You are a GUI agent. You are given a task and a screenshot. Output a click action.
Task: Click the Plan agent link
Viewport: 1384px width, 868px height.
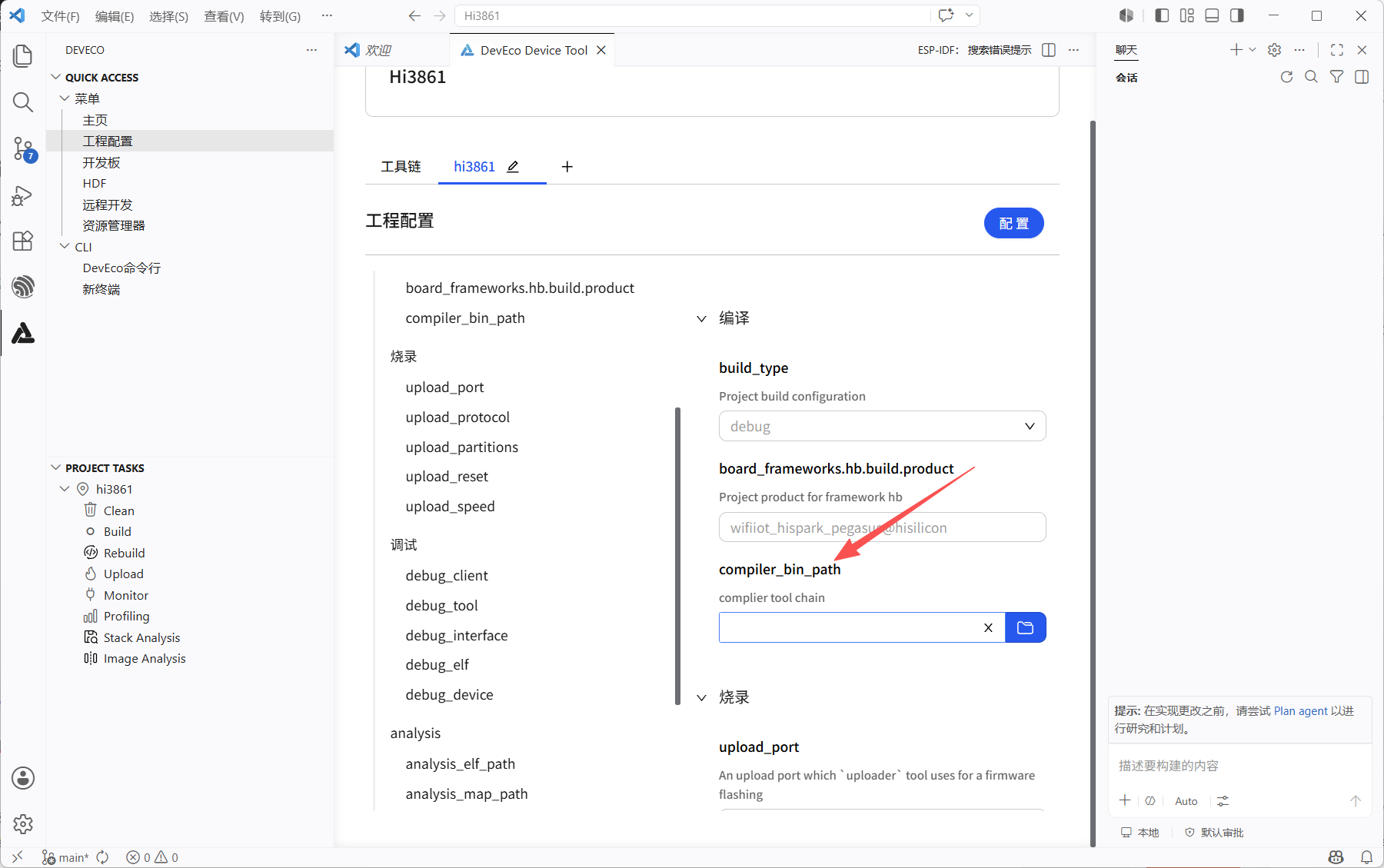(x=1301, y=711)
